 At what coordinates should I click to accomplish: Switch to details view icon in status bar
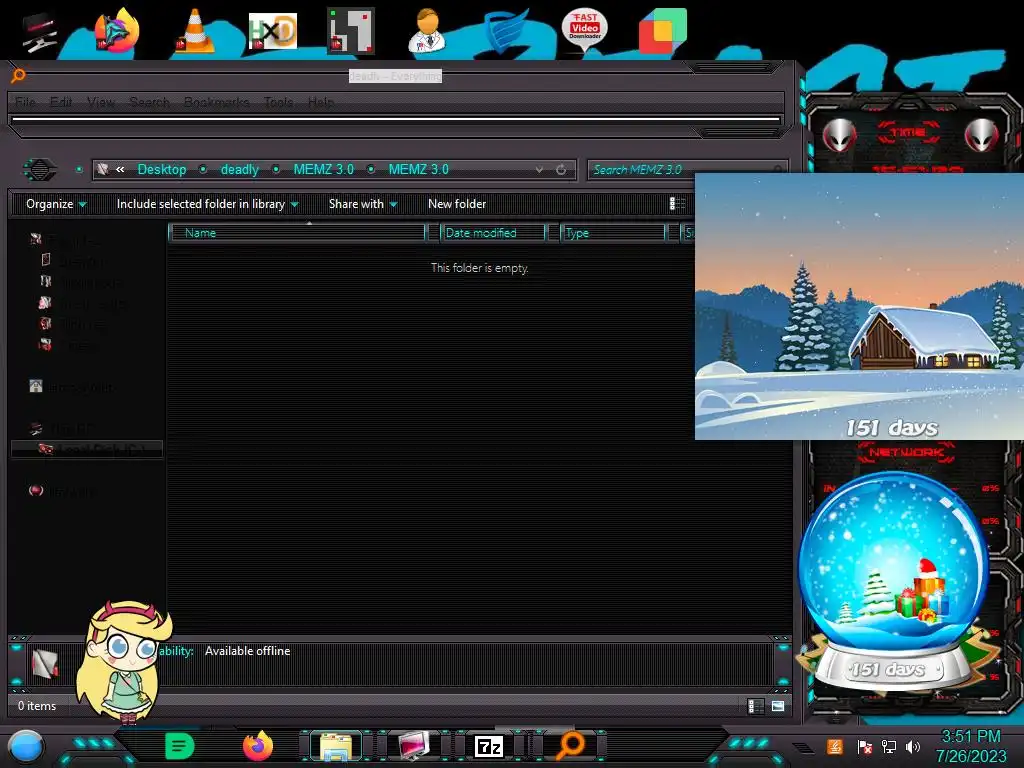click(x=756, y=706)
